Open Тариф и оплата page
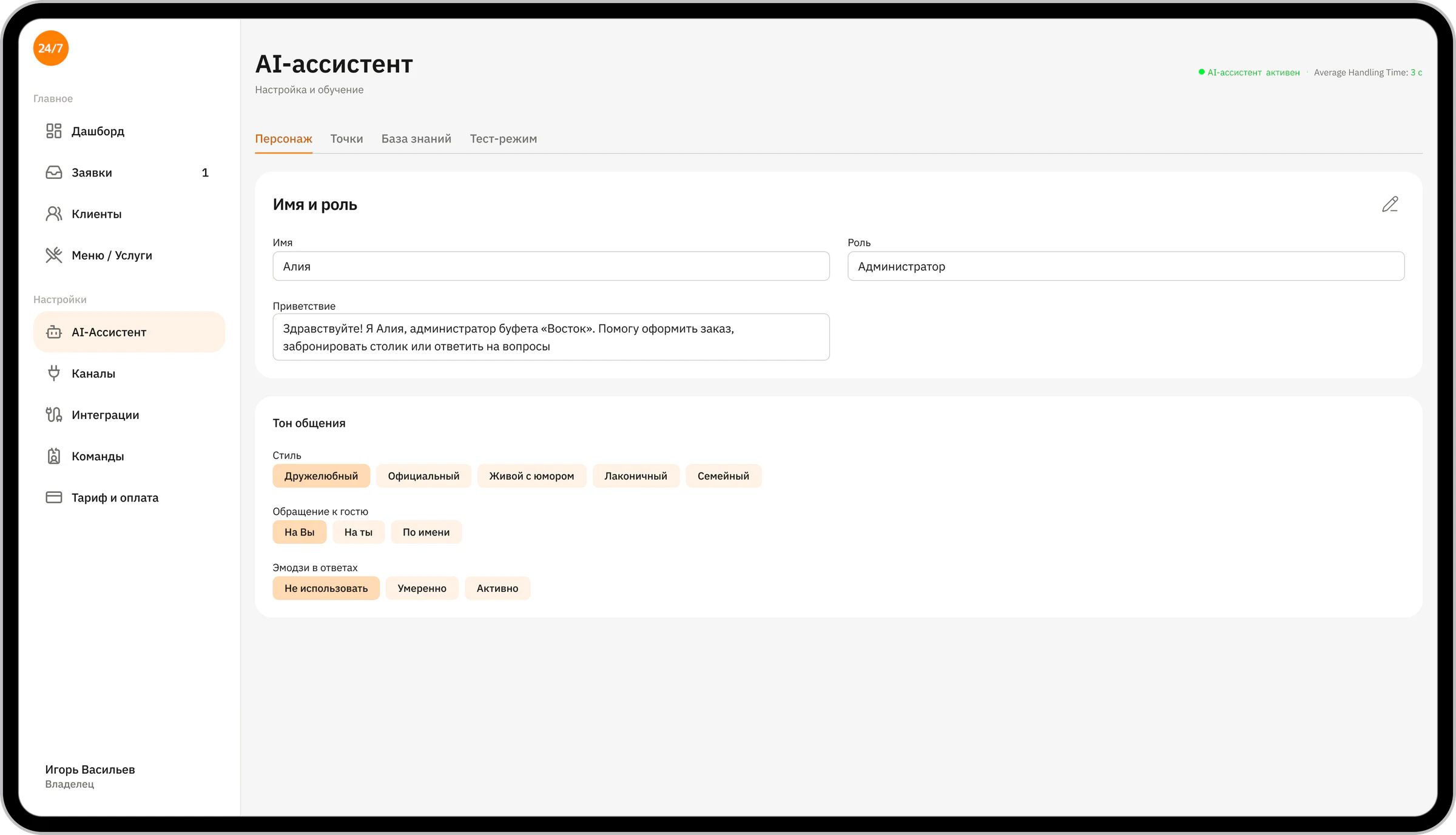Image resolution: width=1456 pixels, height=835 pixels. [129, 497]
